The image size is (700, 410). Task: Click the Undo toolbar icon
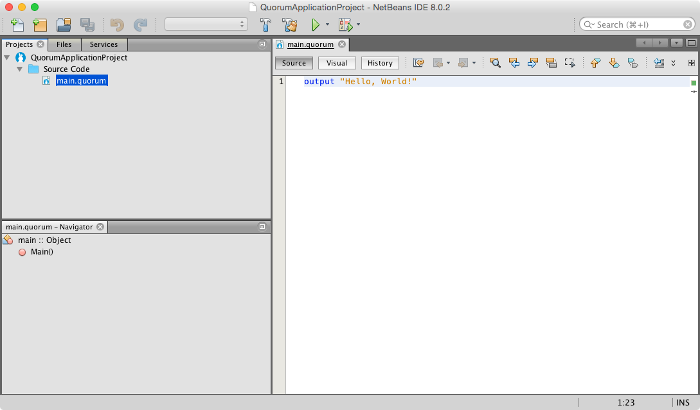[117, 25]
